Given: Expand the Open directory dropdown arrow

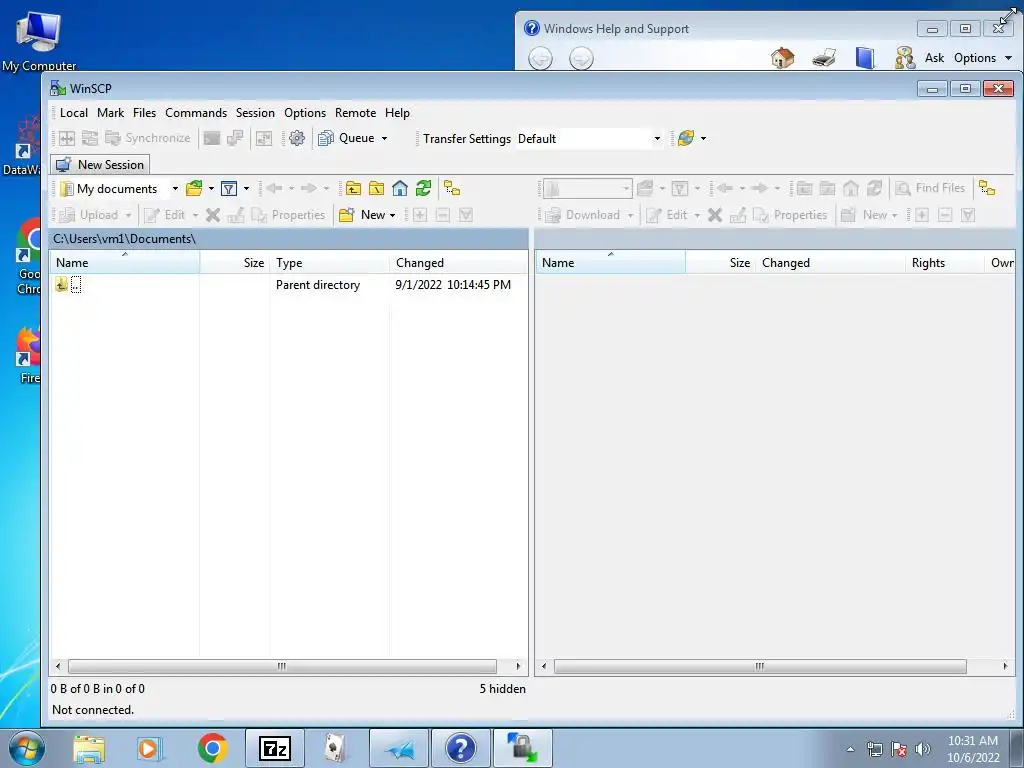Looking at the screenshot, I should pos(211,189).
